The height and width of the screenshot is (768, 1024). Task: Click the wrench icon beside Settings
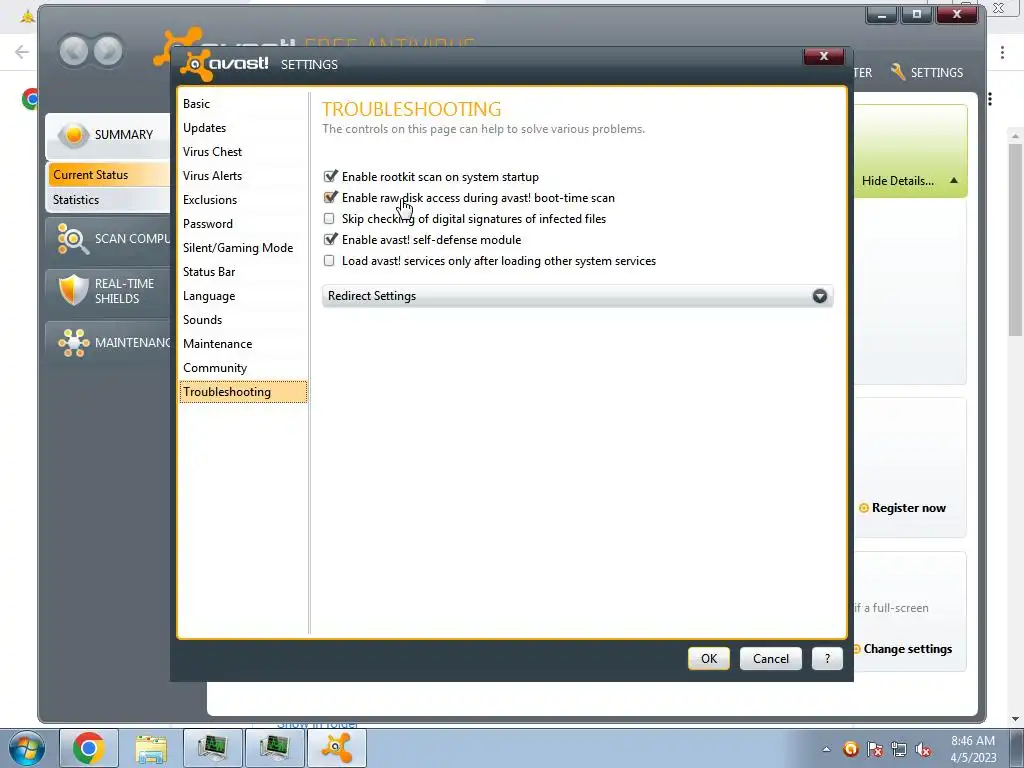(898, 72)
